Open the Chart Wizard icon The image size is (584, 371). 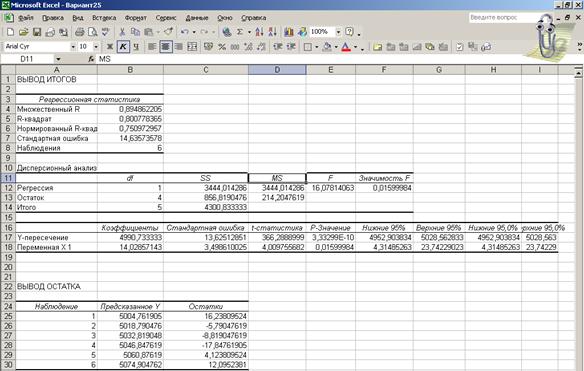tap(289, 32)
